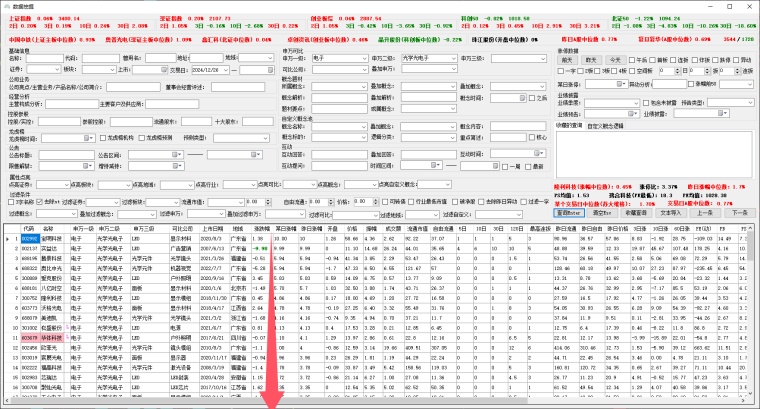Open calendar icon in 上市 date field
Screen dimensions: 760x409
click(x=164, y=70)
